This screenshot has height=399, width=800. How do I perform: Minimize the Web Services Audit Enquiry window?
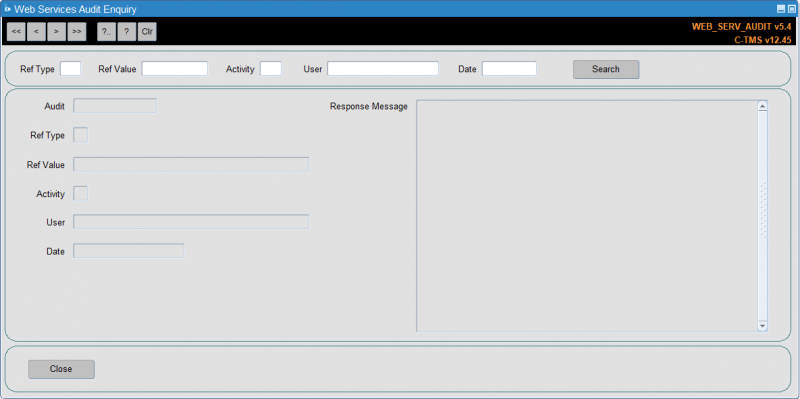pyautogui.click(x=781, y=9)
